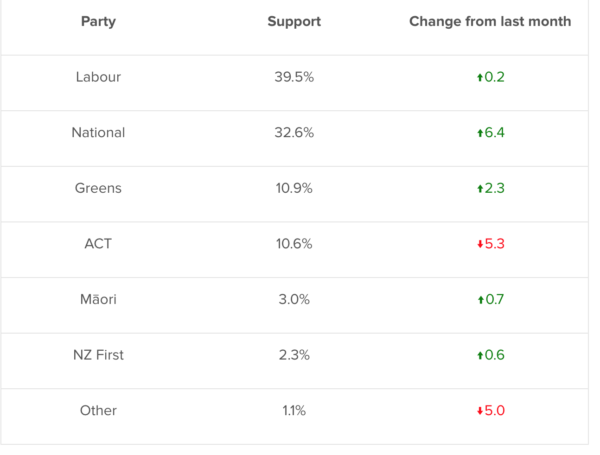Click the green up arrow beside Labour's 0.2
Image resolution: width=600 pixels, height=455 pixels.
(480, 77)
